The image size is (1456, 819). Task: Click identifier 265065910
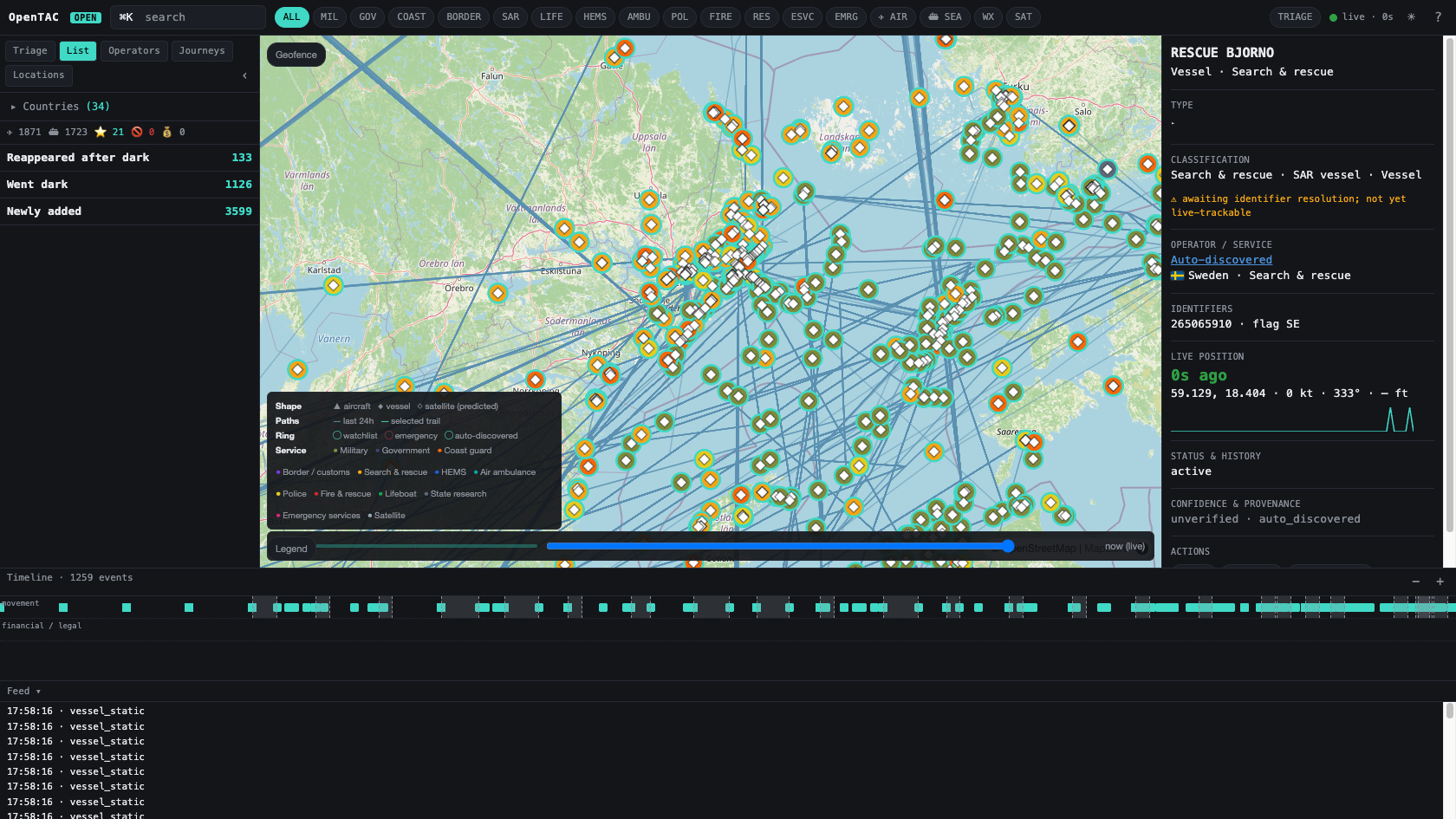(x=1201, y=324)
